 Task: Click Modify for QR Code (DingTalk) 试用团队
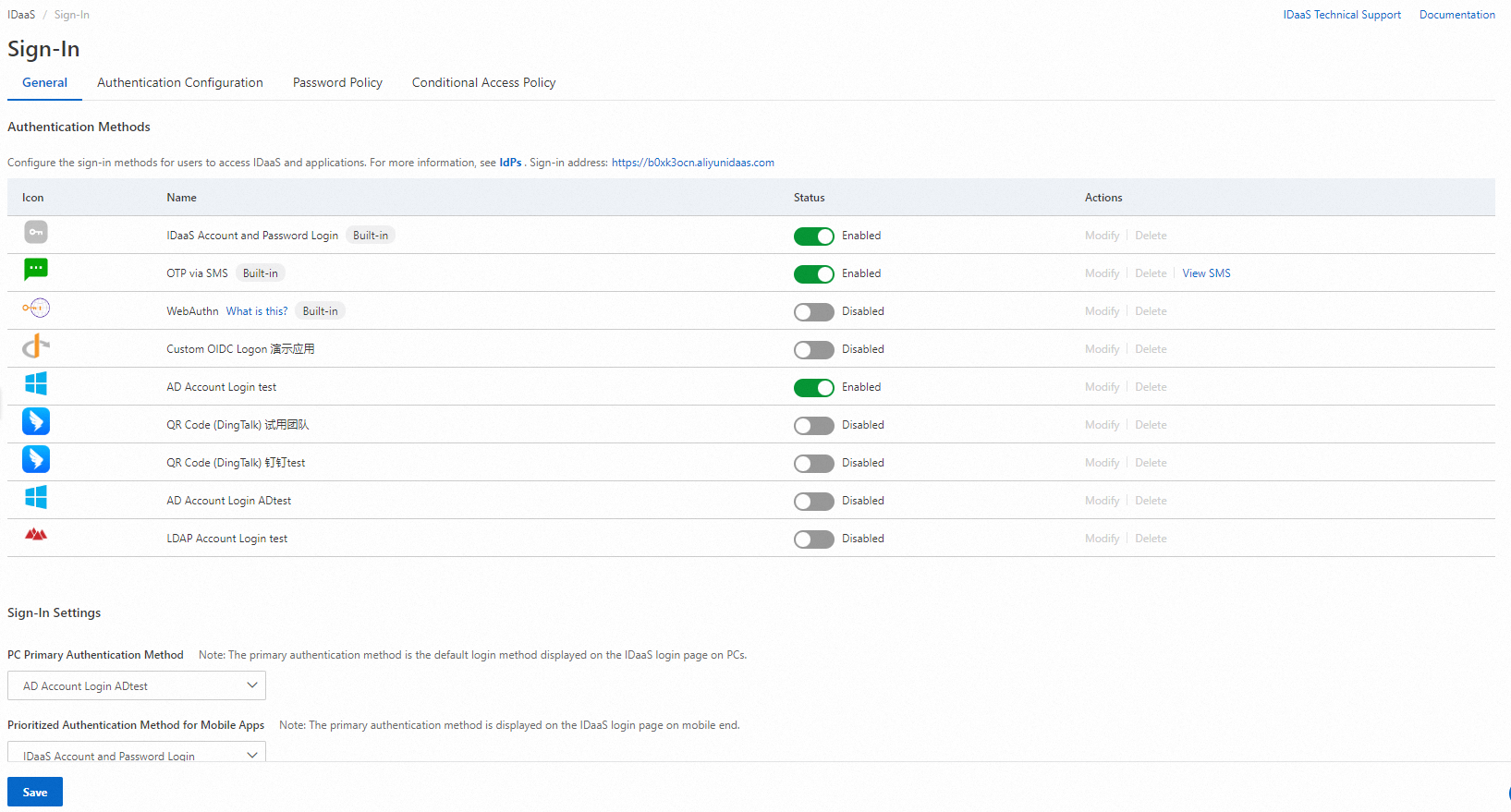pos(1102,425)
